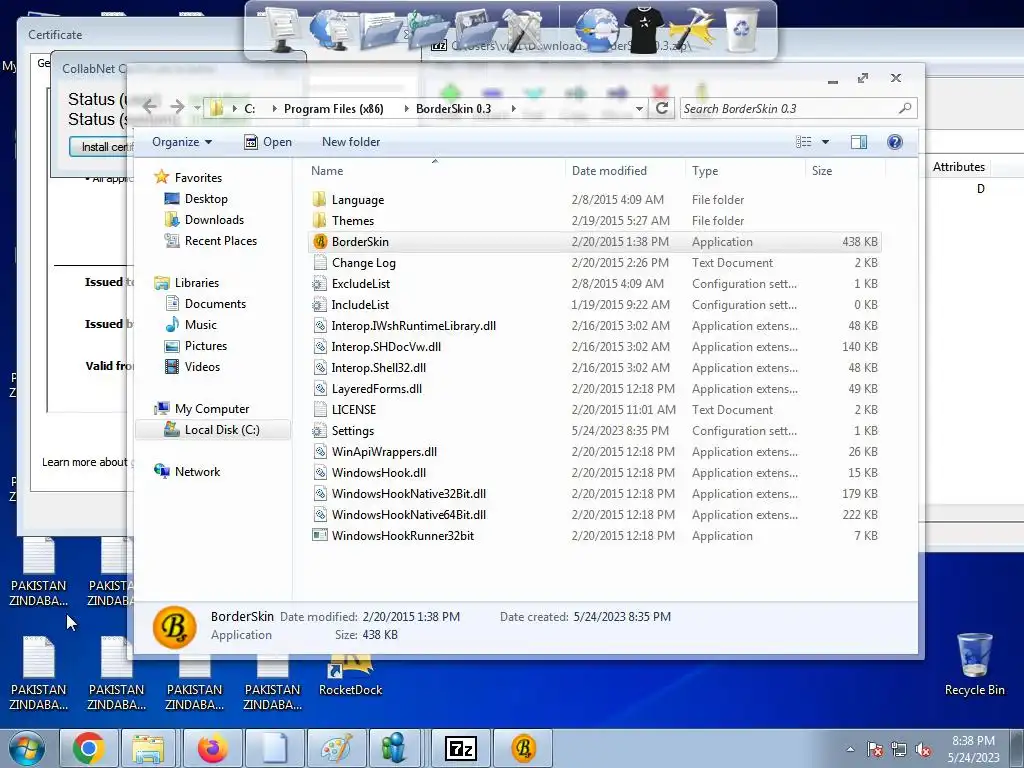The height and width of the screenshot is (768, 1024).
Task: Select Interop.SHDocVw.dll file
Action: click(x=386, y=346)
